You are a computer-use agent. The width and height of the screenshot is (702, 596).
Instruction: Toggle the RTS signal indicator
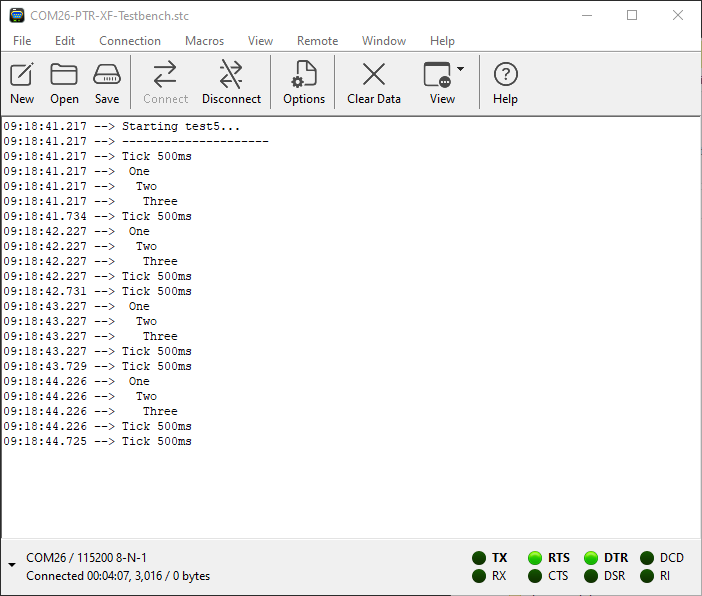(x=535, y=558)
